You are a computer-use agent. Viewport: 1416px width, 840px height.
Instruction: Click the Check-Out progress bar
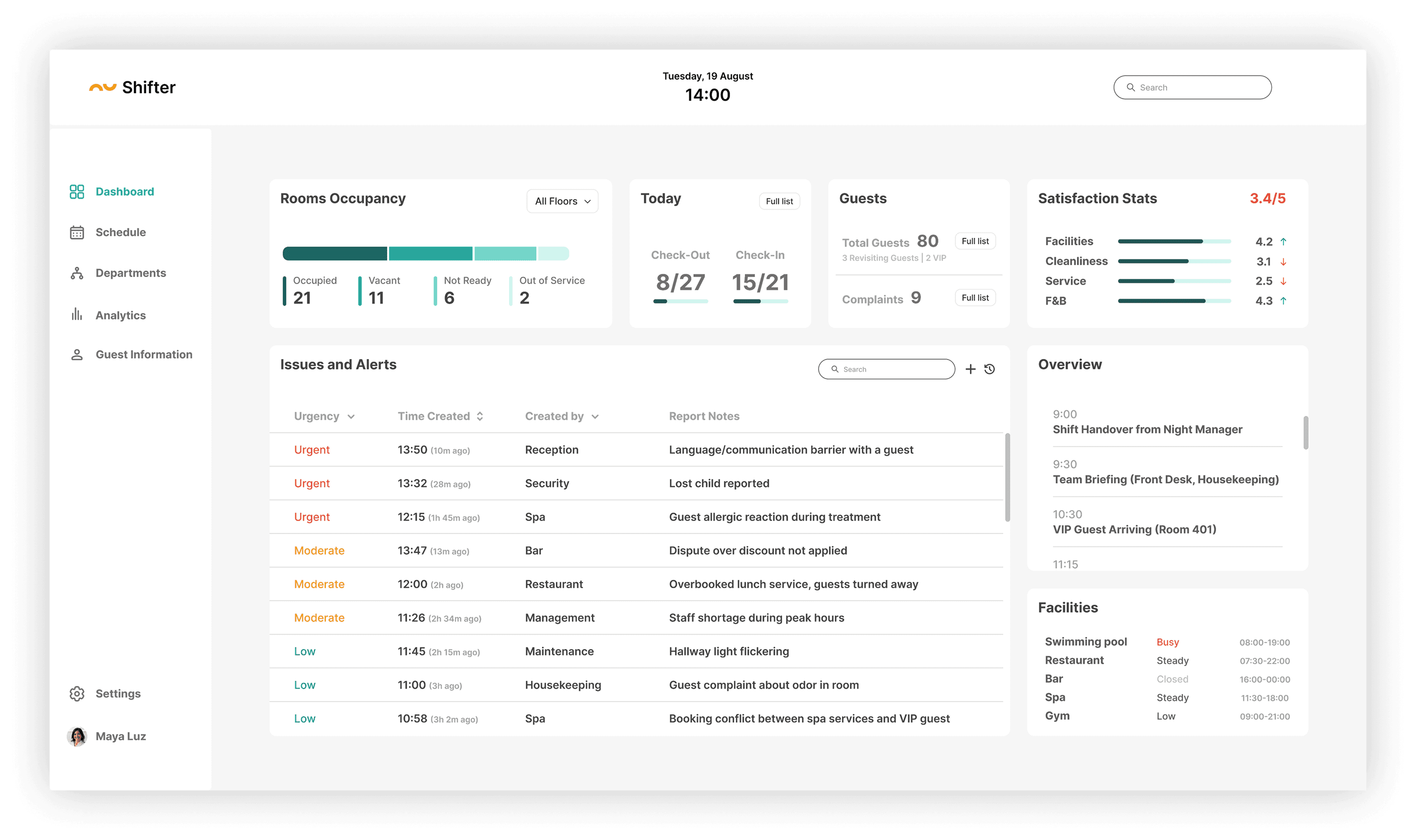(680, 302)
